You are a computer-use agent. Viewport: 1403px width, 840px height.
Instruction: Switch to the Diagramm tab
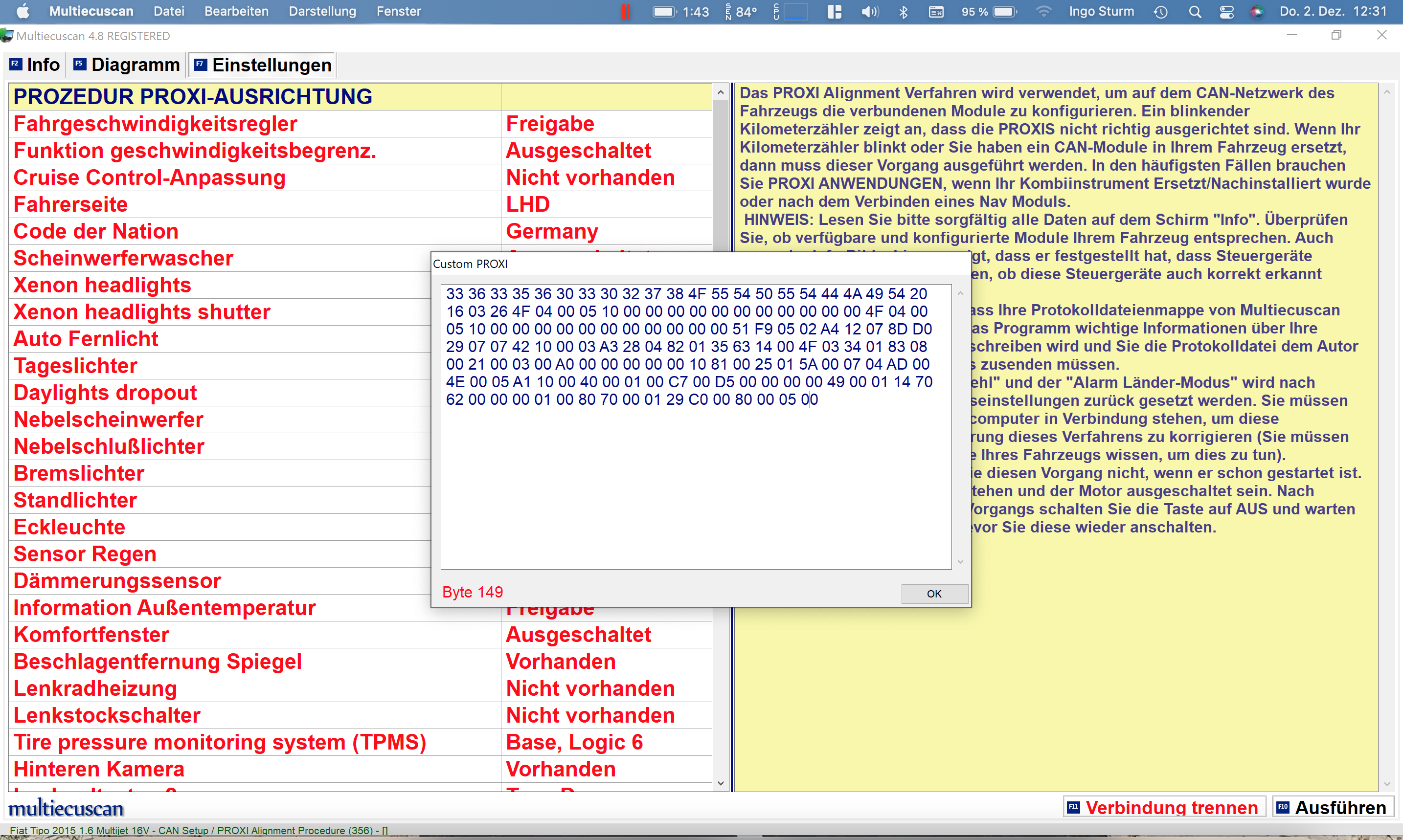click(x=127, y=65)
